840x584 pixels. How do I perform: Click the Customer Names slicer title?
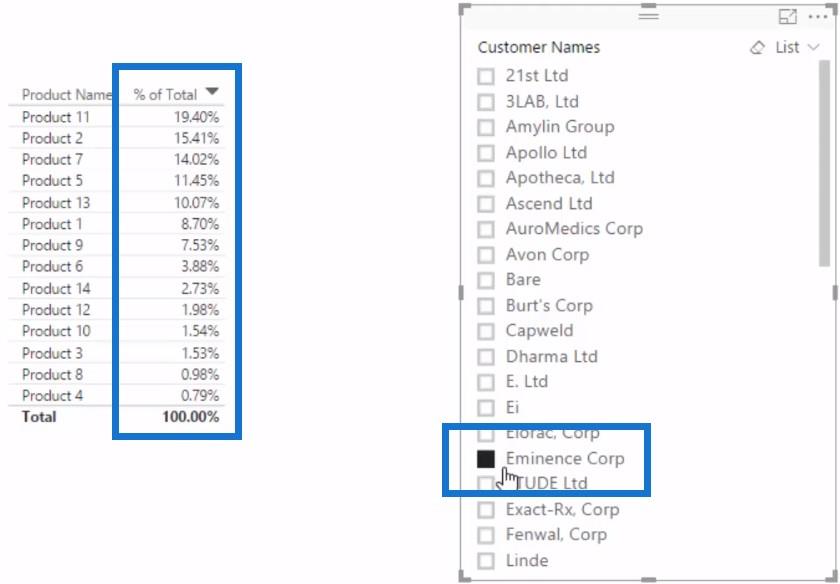tap(538, 47)
